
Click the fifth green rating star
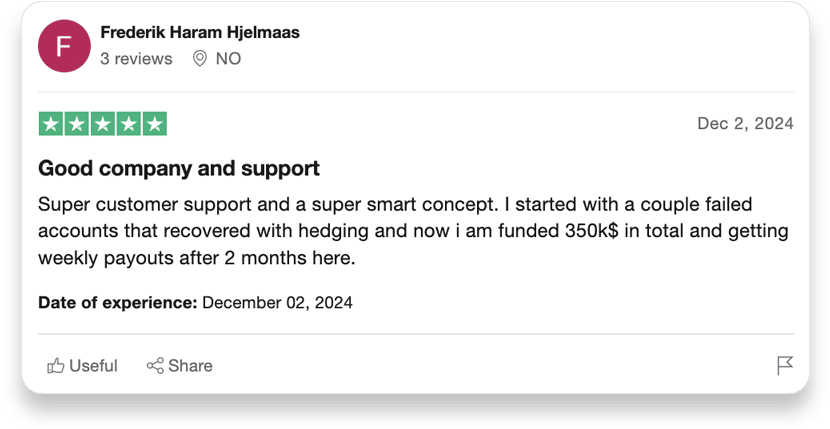pos(155,124)
